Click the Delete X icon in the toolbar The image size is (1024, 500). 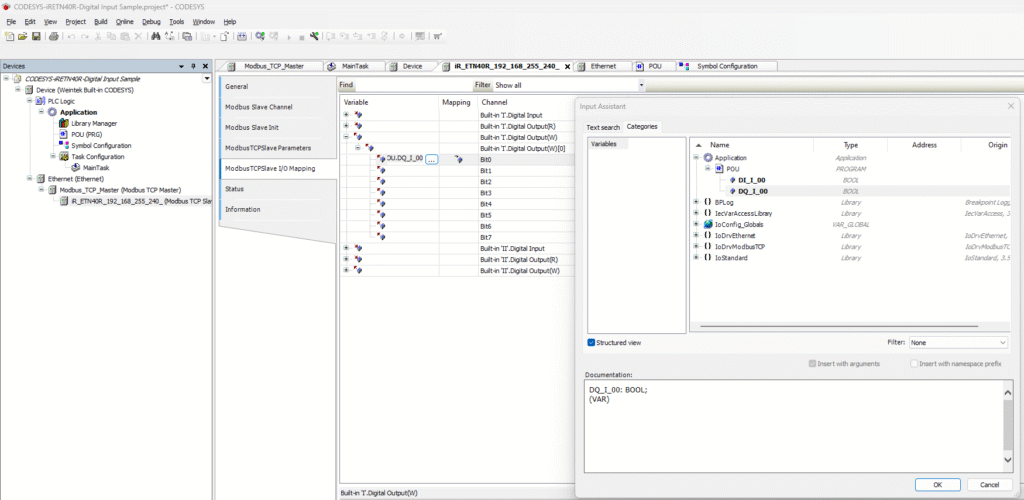tap(138, 36)
